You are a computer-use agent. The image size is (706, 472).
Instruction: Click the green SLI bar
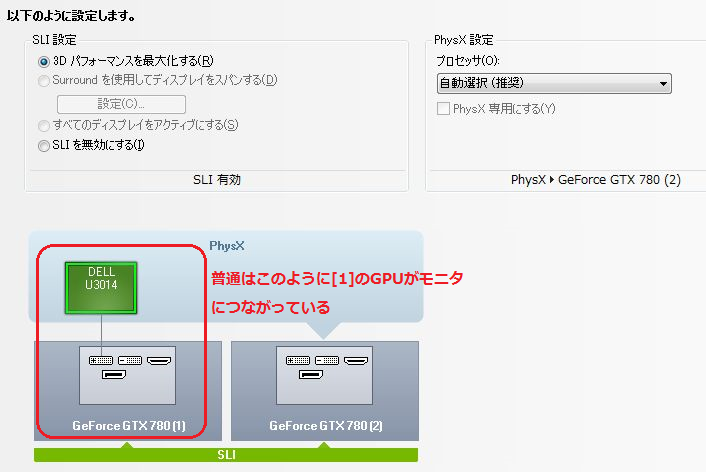click(226, 454)
